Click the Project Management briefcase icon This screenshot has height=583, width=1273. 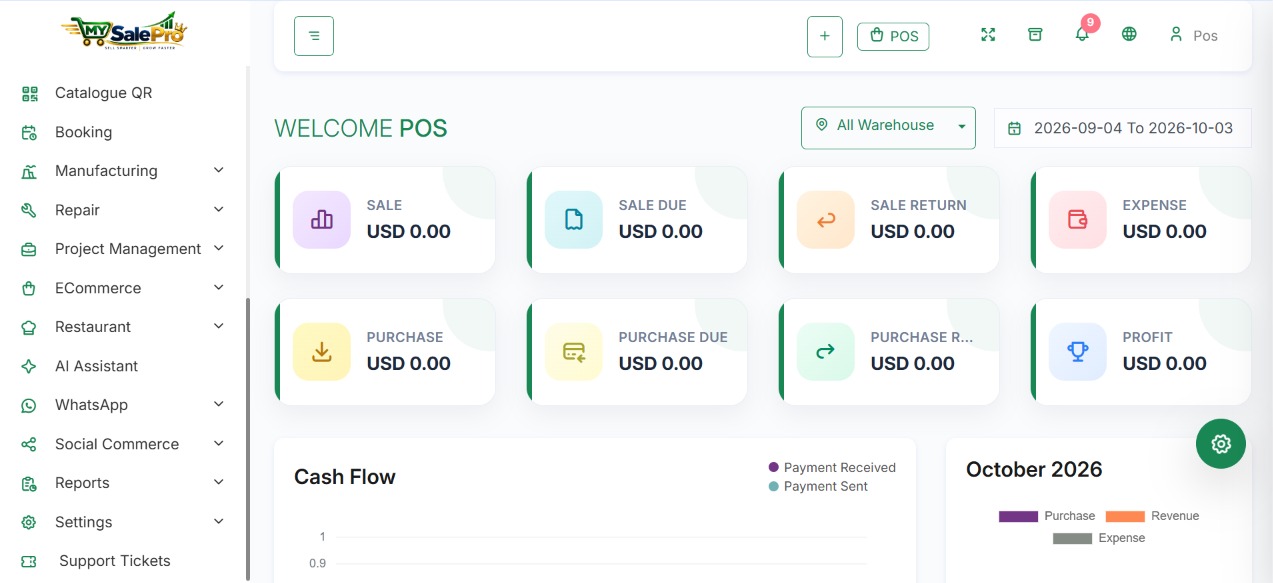[29, 249]
